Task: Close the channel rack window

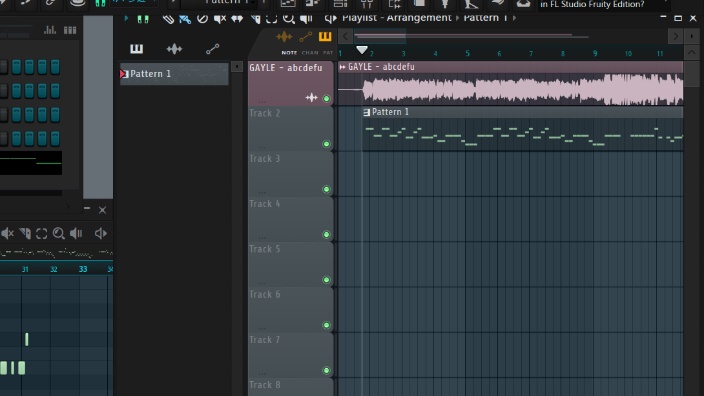Action: coord(102,210)
